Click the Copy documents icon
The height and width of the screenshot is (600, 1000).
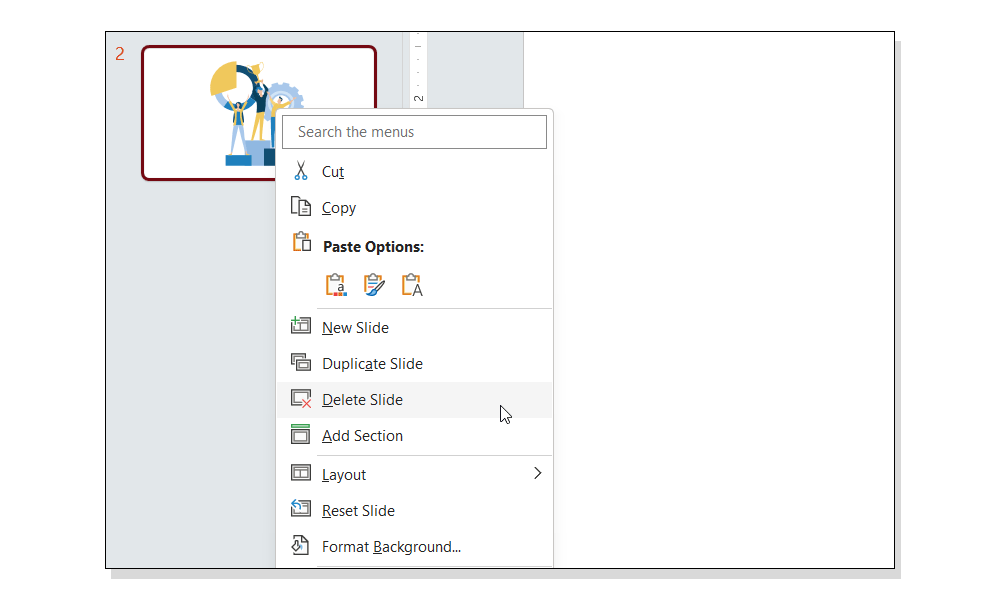(x=300, y=207)
